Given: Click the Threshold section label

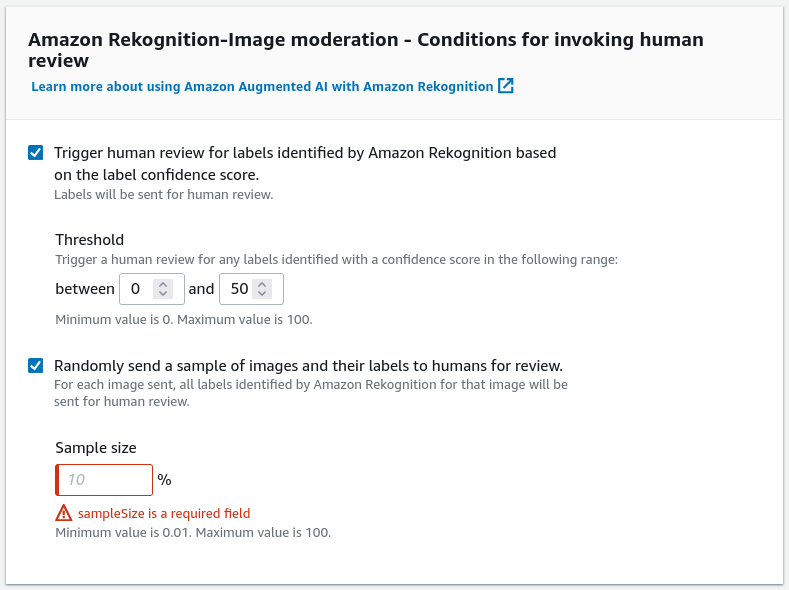Looking at the screenshot, I should click(x=90, y=239).
